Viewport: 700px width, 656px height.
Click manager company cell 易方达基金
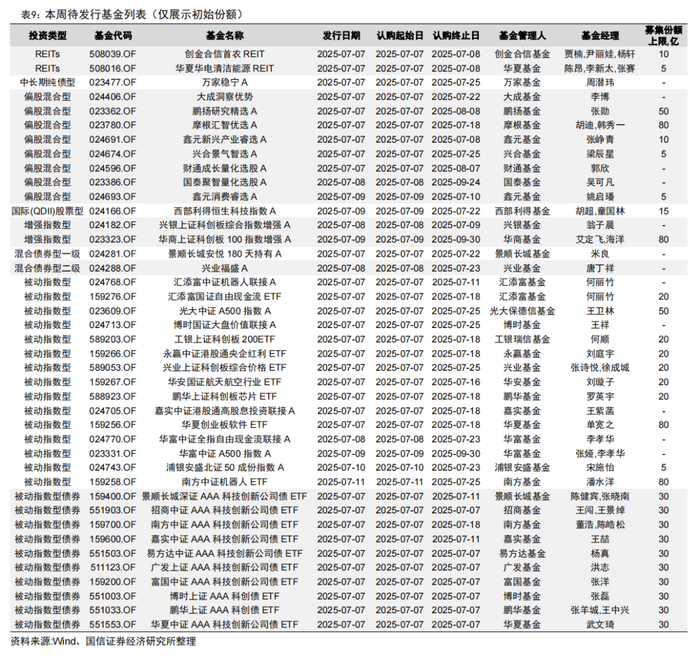(x=522, y=553)
